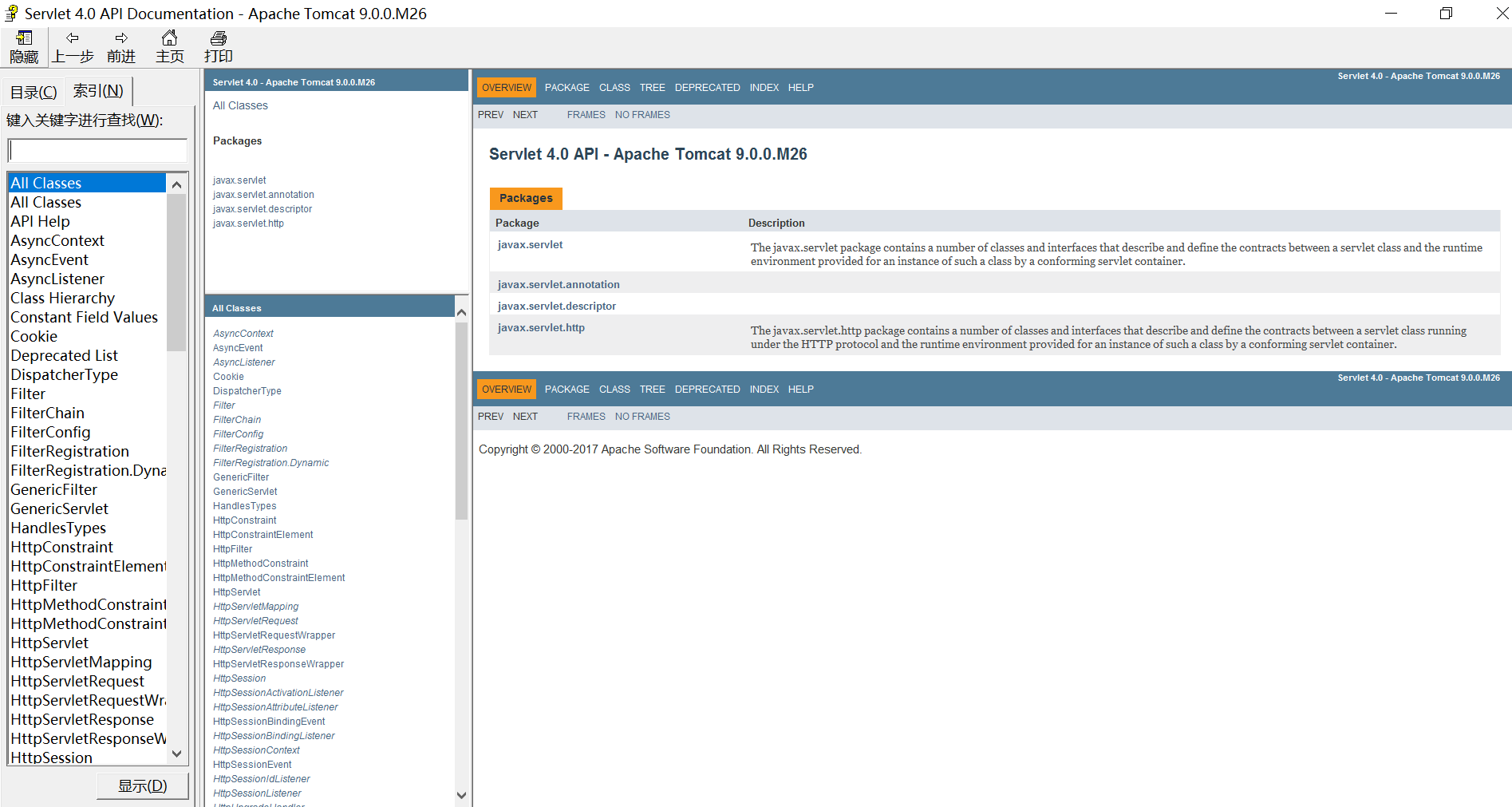Select highlighted All Classes index entry
Viewport: 1512px width, 807px height.
[87, 183]
